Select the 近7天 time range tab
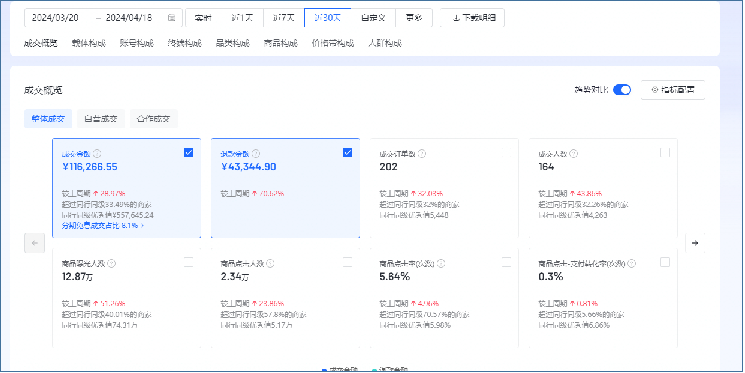The width and height of the screenshot is (745, 373). [284, 18]
